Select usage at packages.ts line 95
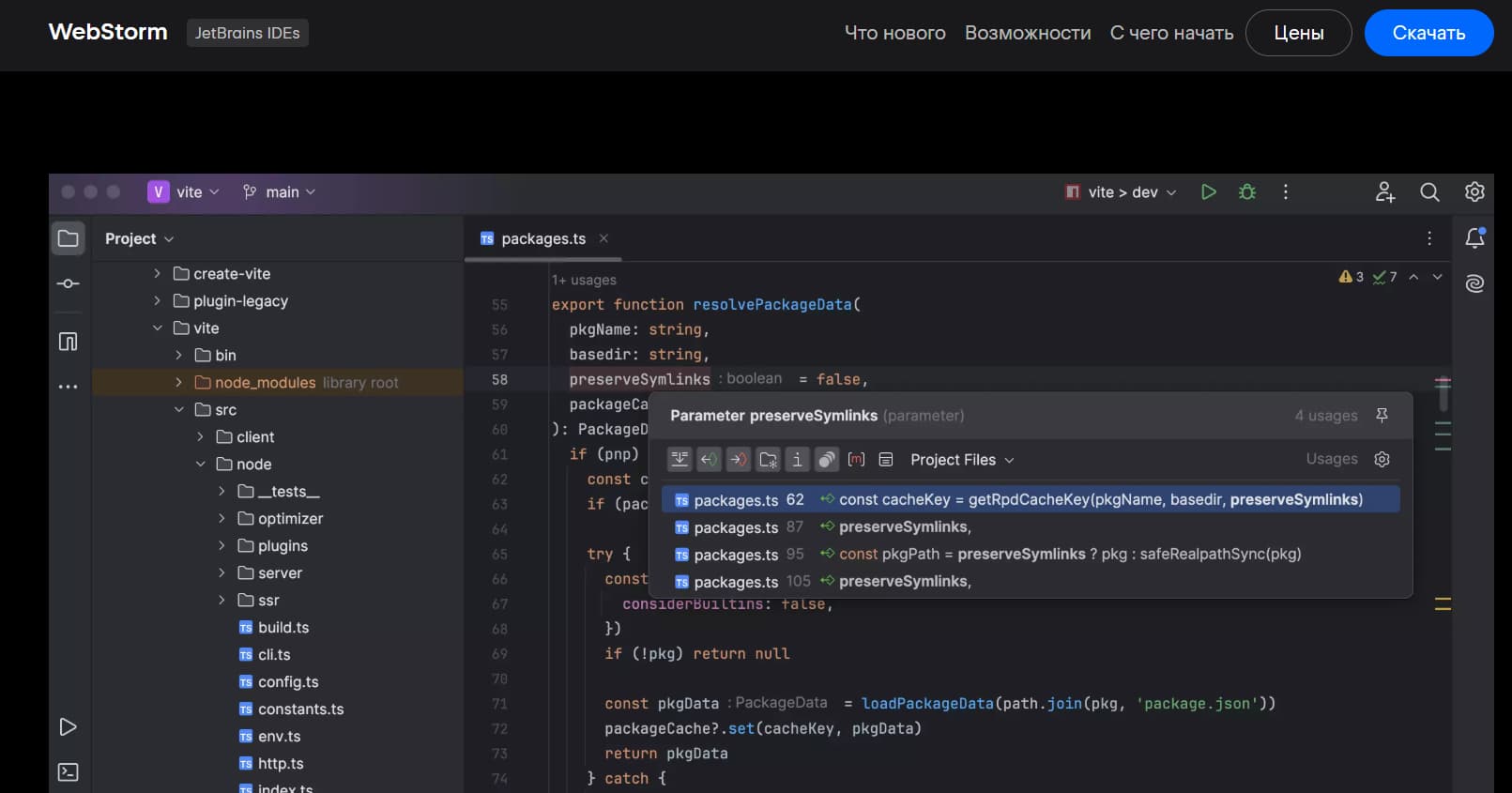 [x=1031, y=554]
